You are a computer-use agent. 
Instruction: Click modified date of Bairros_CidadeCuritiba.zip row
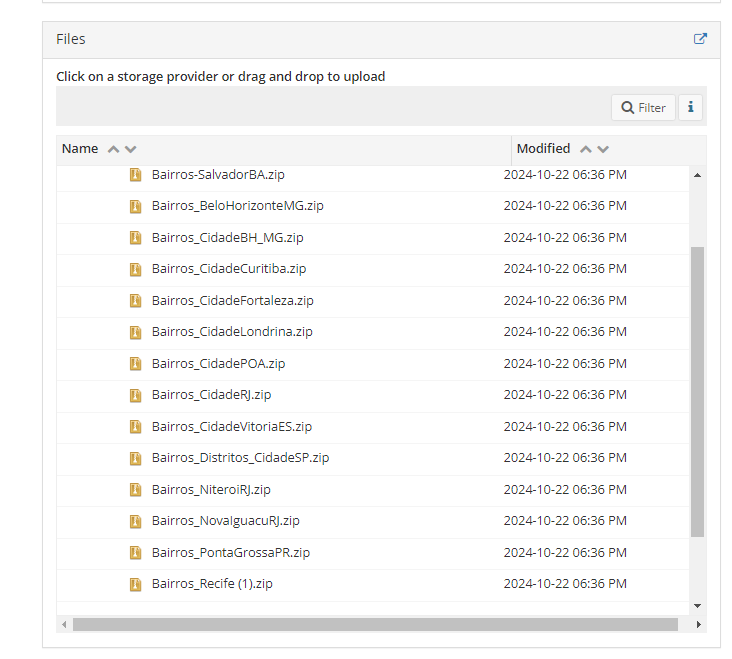(565, 269)
